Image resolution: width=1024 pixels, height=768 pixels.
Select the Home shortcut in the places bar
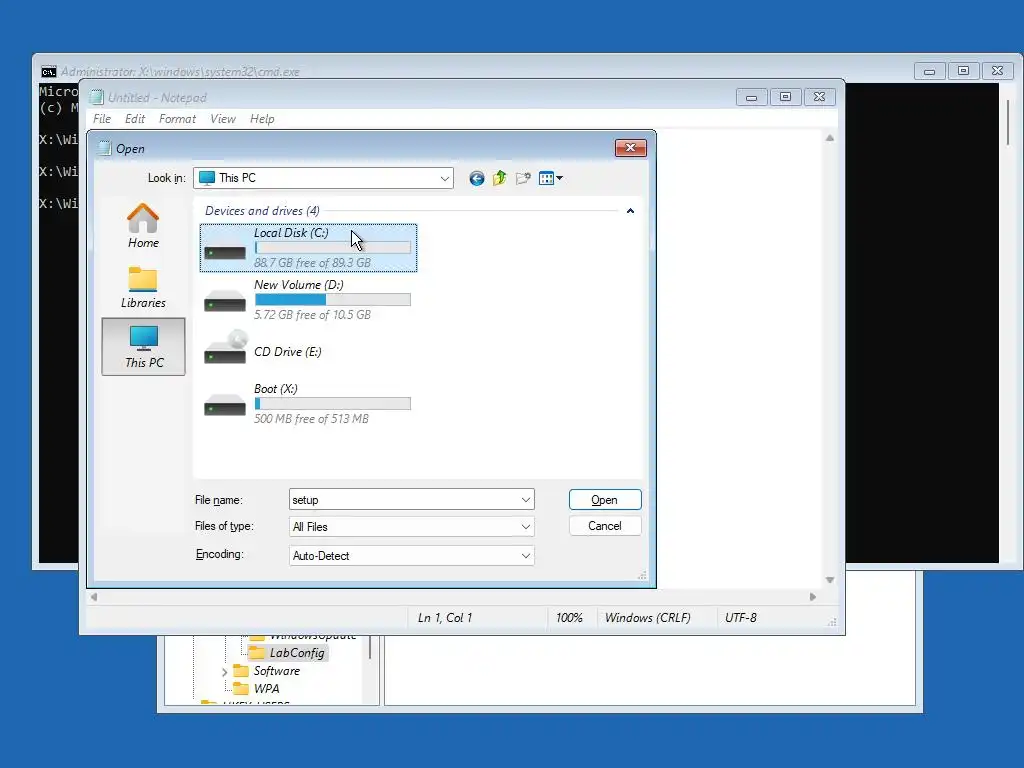coord(143,225)
